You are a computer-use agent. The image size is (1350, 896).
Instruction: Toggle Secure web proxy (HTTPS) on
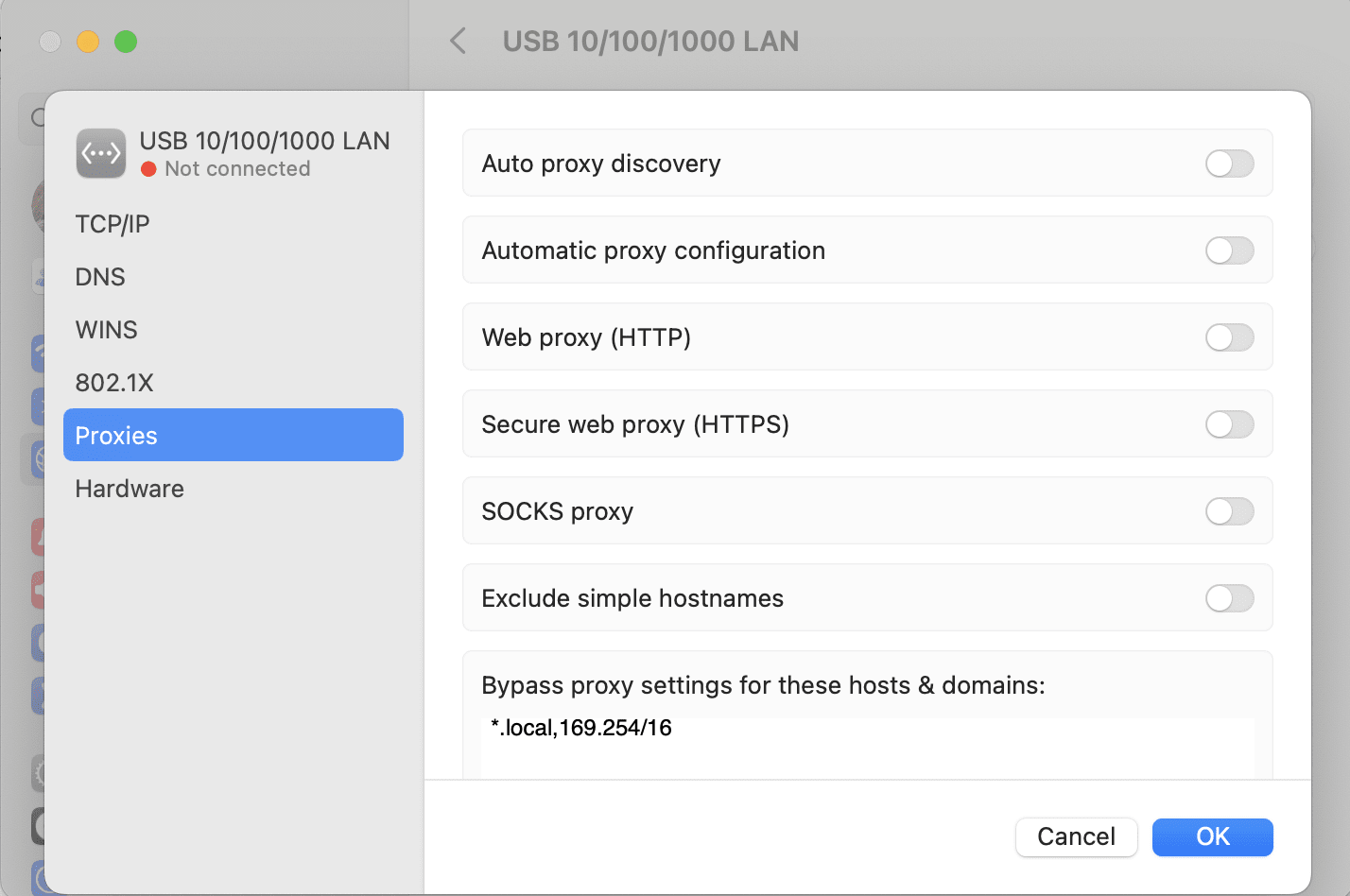(x=1229, y=423)
